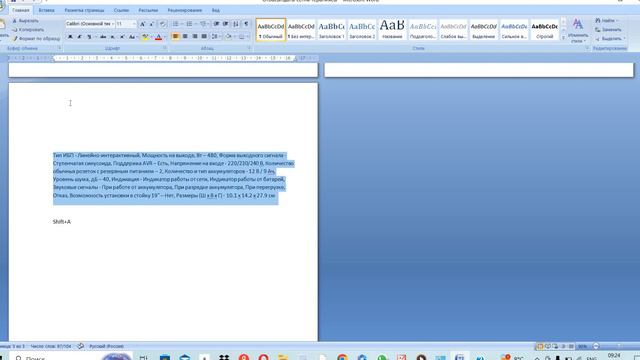Screen dimensions: 640x360
Task: Apply superscript formatting
Action: tap(122, 37)
